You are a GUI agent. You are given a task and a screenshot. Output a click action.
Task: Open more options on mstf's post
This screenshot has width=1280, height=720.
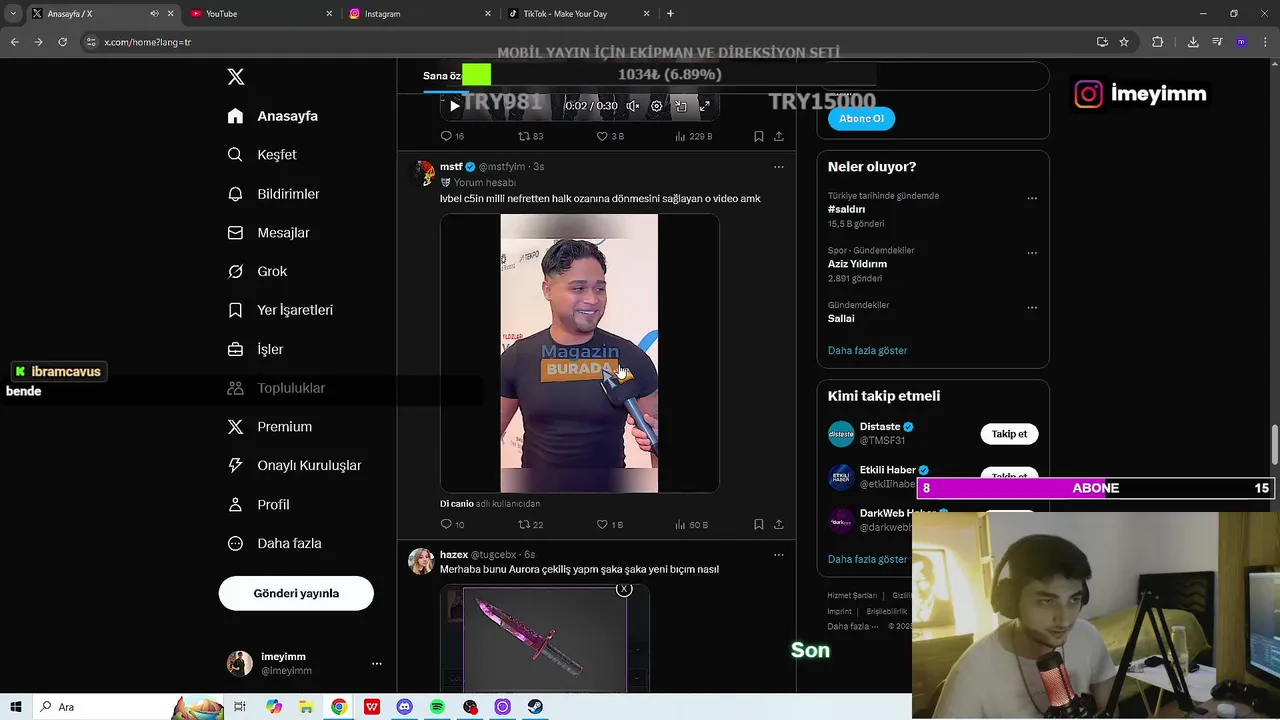pyautogui.click(x=779, y=167)
